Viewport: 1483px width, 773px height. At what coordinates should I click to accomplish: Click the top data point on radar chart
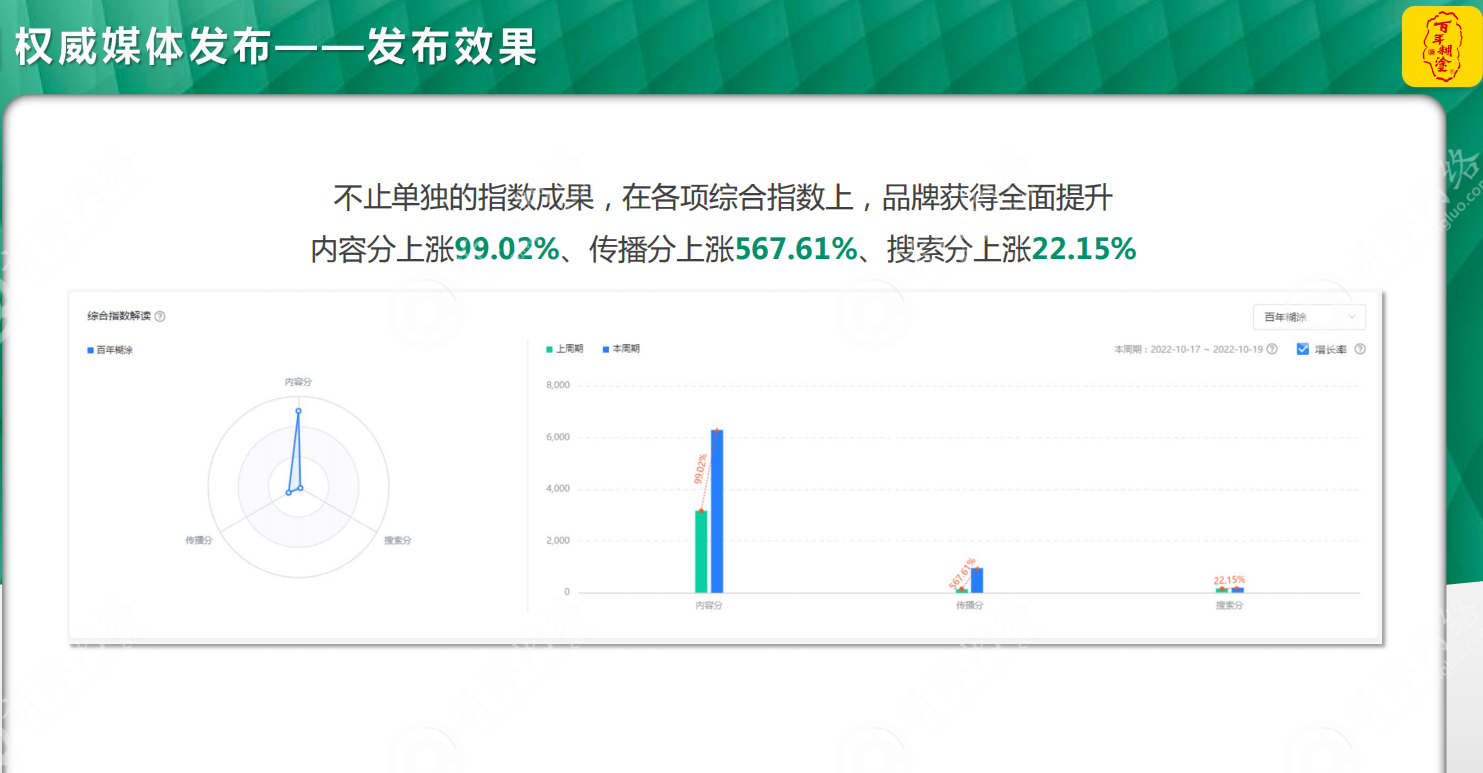298,411
